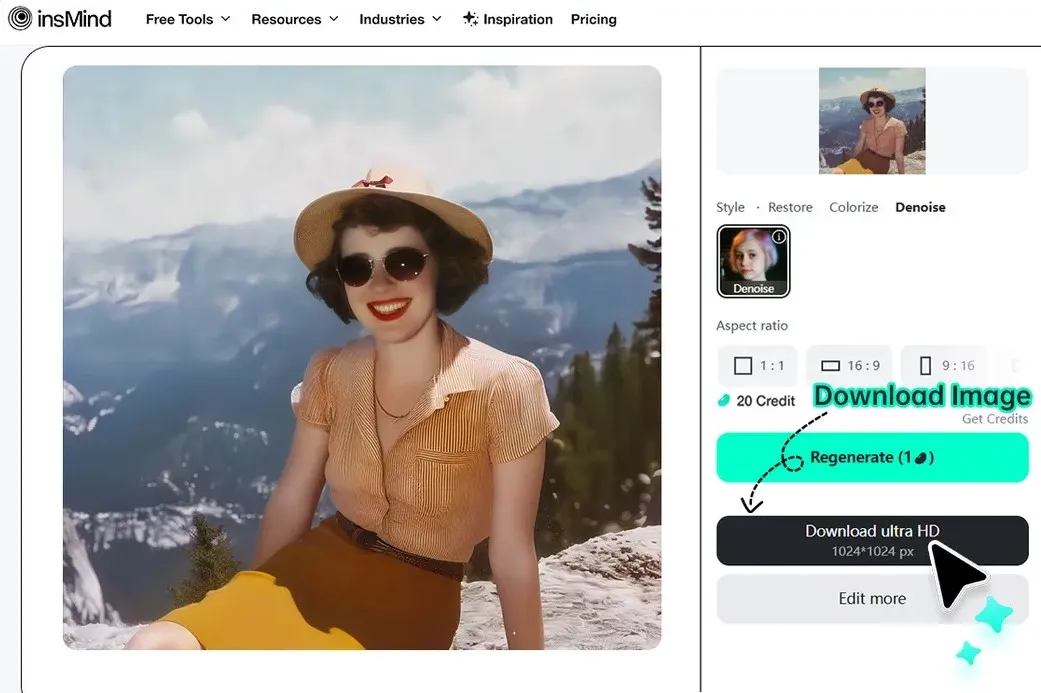Switch to the Restore style tab
The image size is (1041, 693).
coord(790,207)
